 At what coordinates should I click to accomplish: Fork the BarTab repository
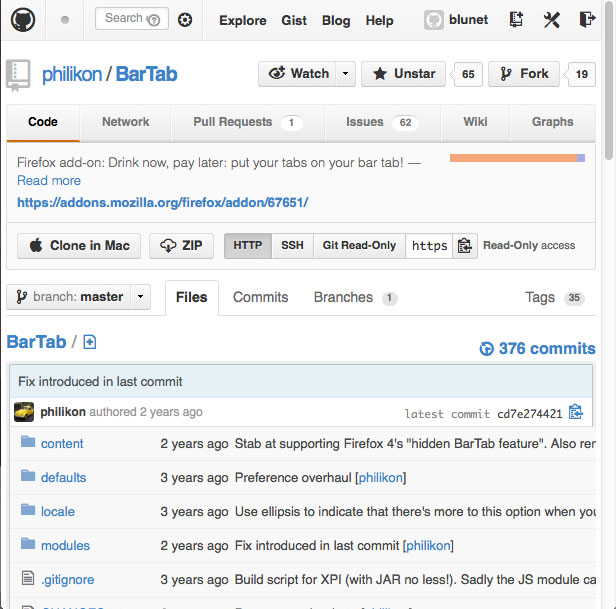pos(524,74)
